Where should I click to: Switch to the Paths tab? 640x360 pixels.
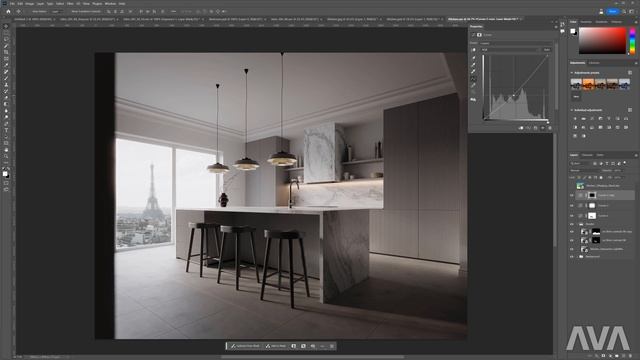pyautogui.click(x=600, y=155)
